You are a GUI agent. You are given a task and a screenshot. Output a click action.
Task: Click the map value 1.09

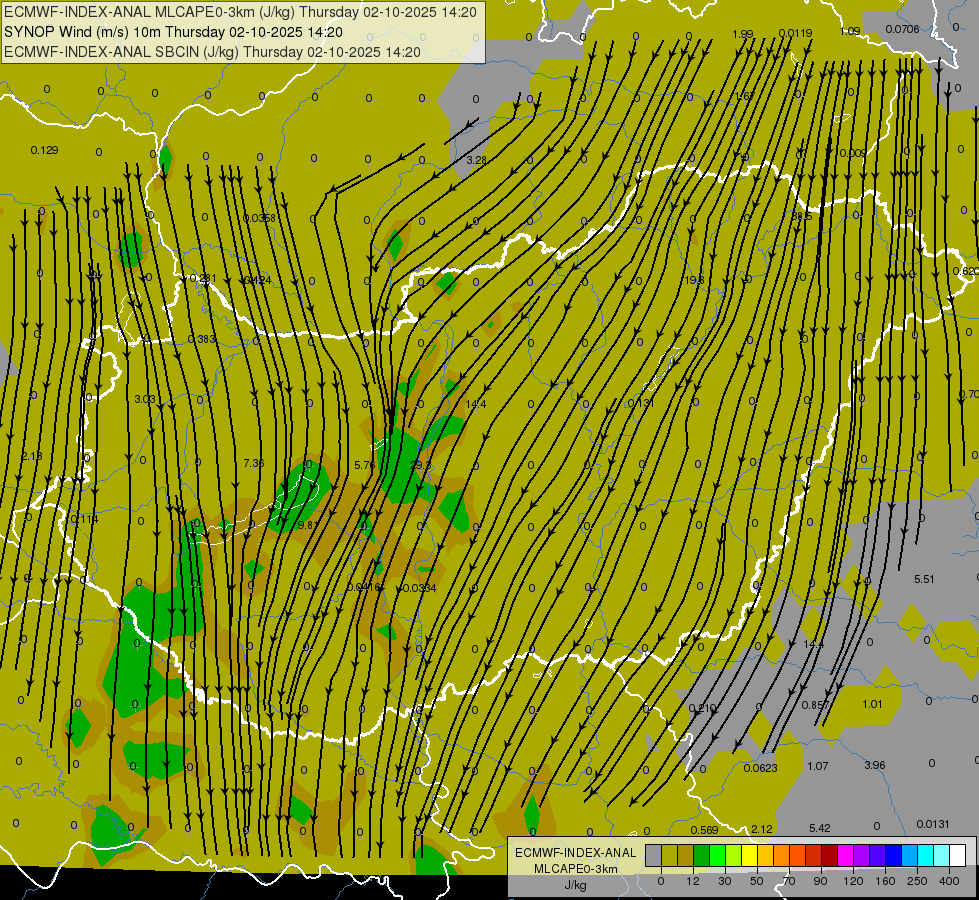click(850, 31)
